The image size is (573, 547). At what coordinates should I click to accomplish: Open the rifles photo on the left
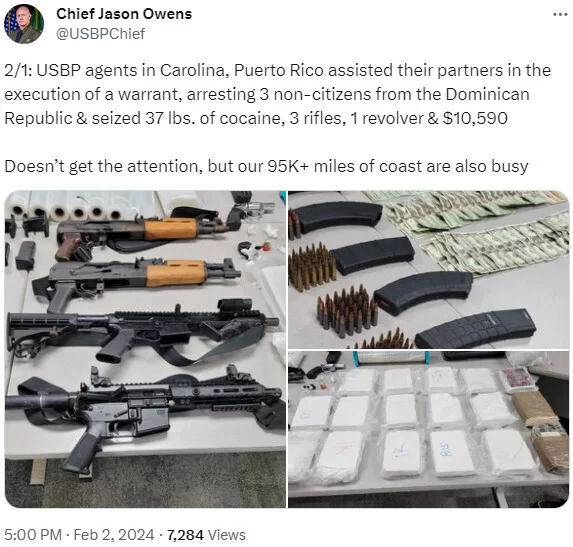click(145, 349)
